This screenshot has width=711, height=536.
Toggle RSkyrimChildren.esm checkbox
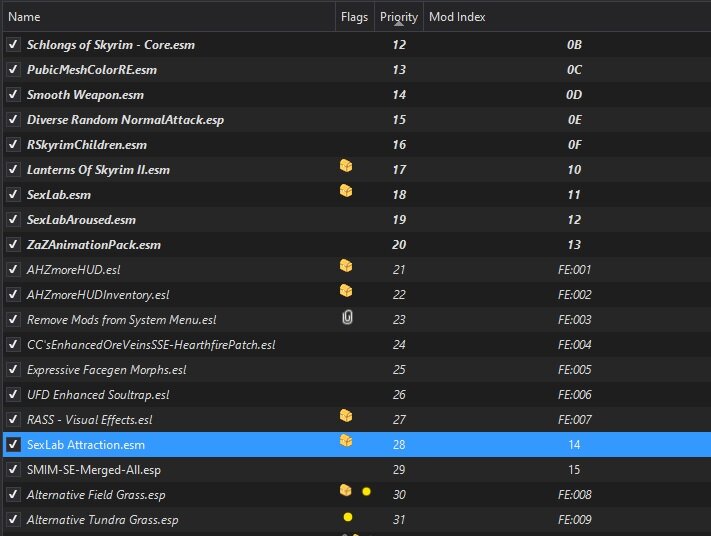pyautogui.click(x=13, y=145)
